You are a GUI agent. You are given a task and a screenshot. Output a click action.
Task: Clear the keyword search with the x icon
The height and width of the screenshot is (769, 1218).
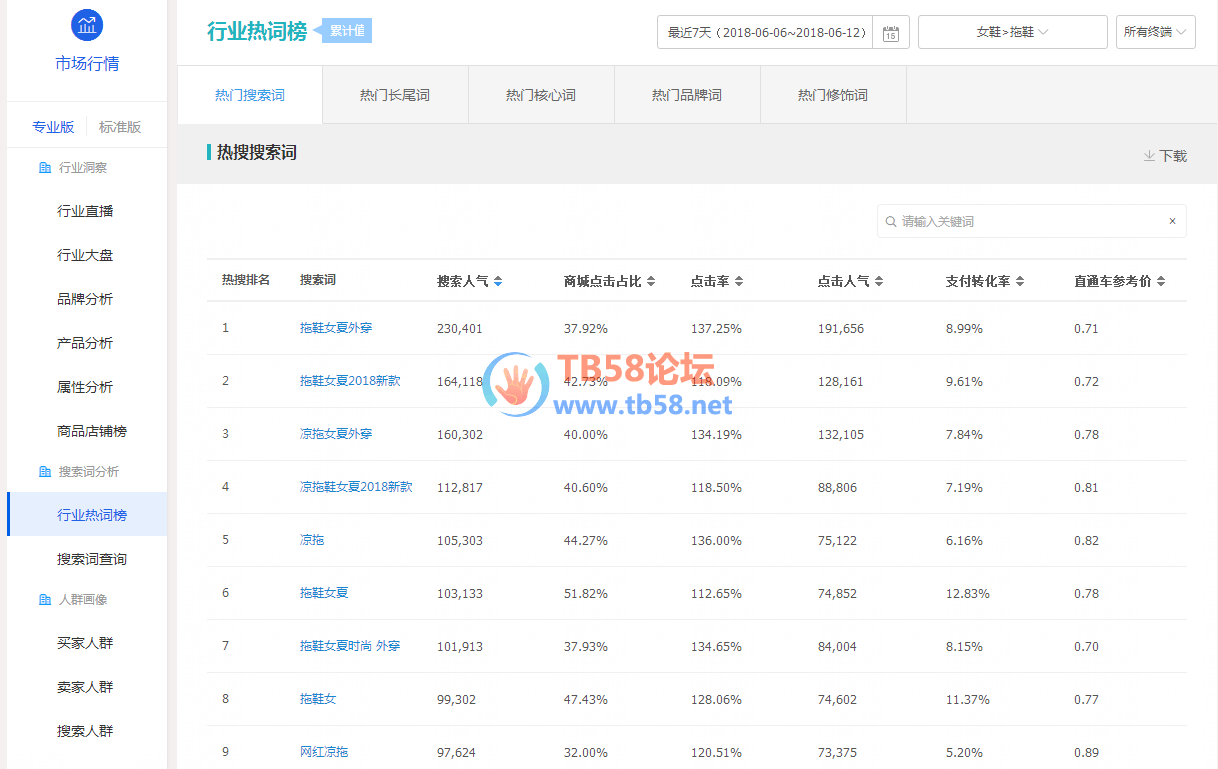point(1172,221)
